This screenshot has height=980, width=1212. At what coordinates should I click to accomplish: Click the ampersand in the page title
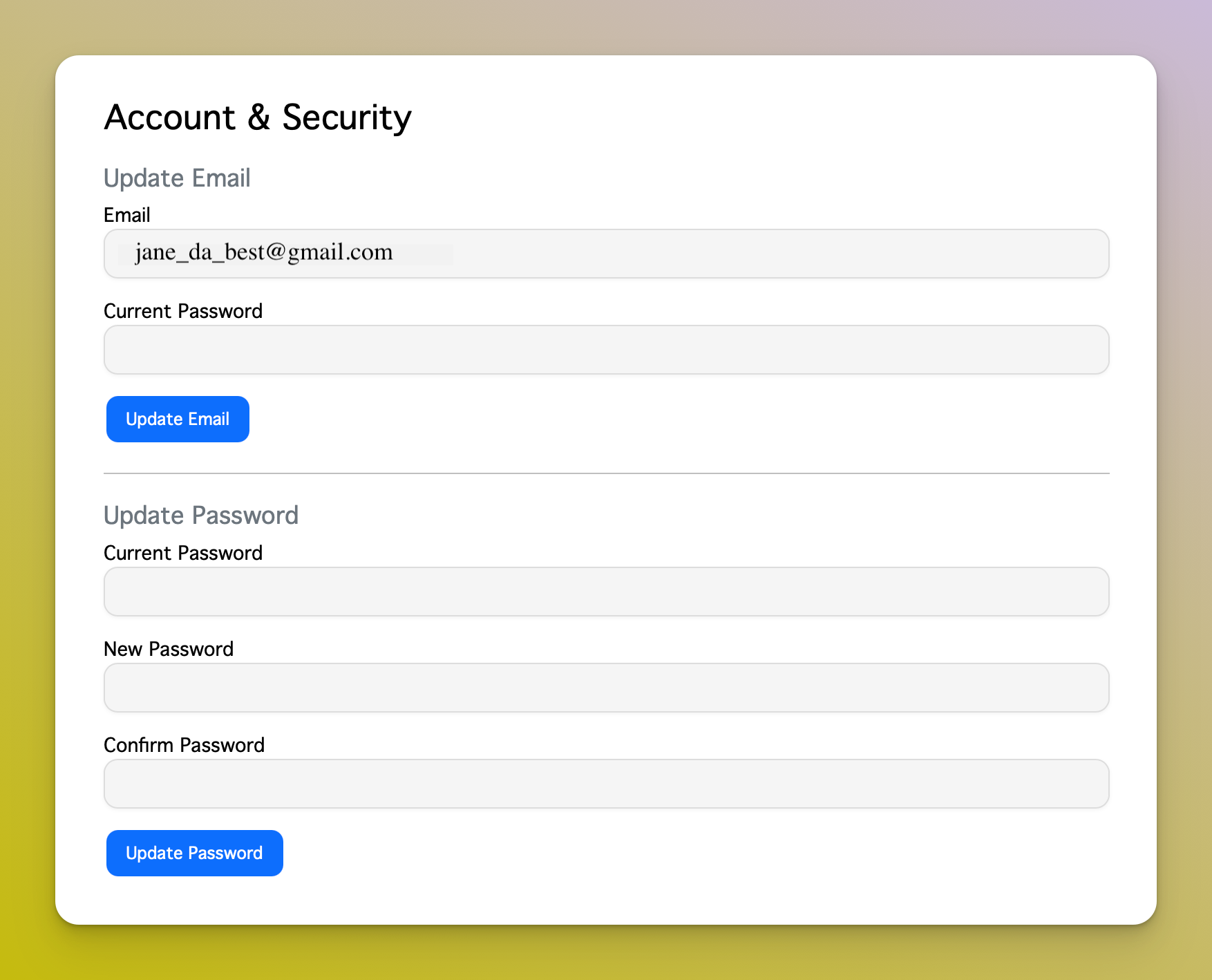click(x=258, y=117)
